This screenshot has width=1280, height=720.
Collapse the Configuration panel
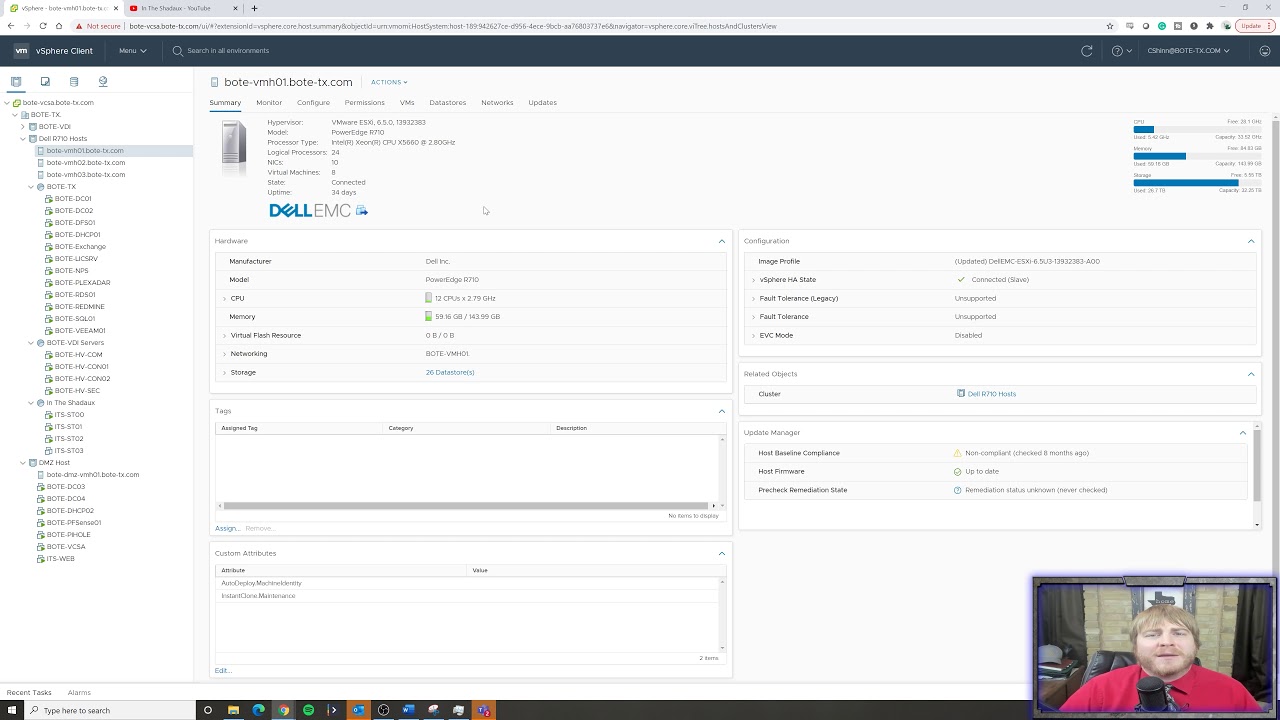(x=1251, y=241)
